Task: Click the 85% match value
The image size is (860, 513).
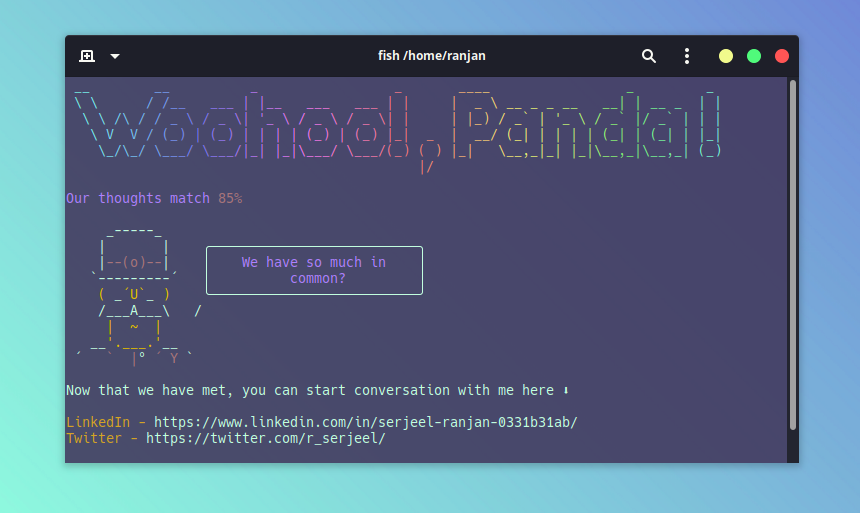Action: click(230, 198)
